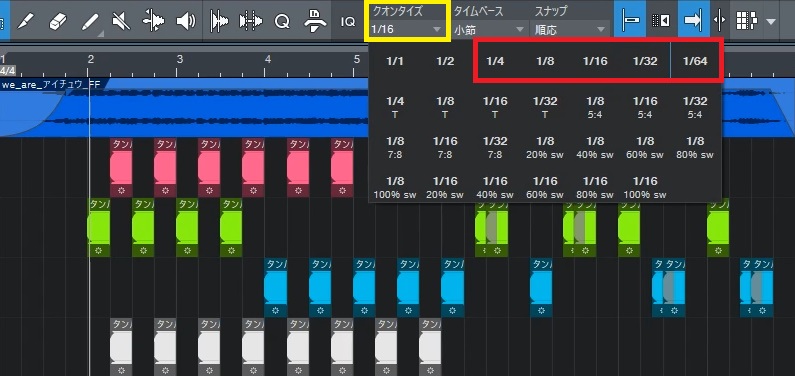Open the スナップ 順応 dropdown
The width and height of the screenshot is (795, 376).
tap(570, 29)
